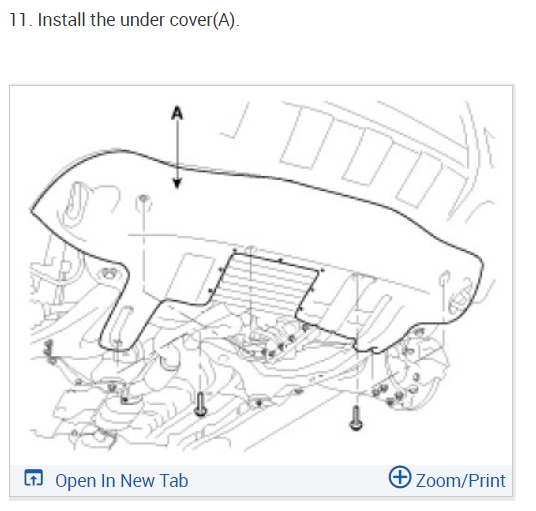
Task: Click the fastener circle left of cover tab
Action: [109, 274]
